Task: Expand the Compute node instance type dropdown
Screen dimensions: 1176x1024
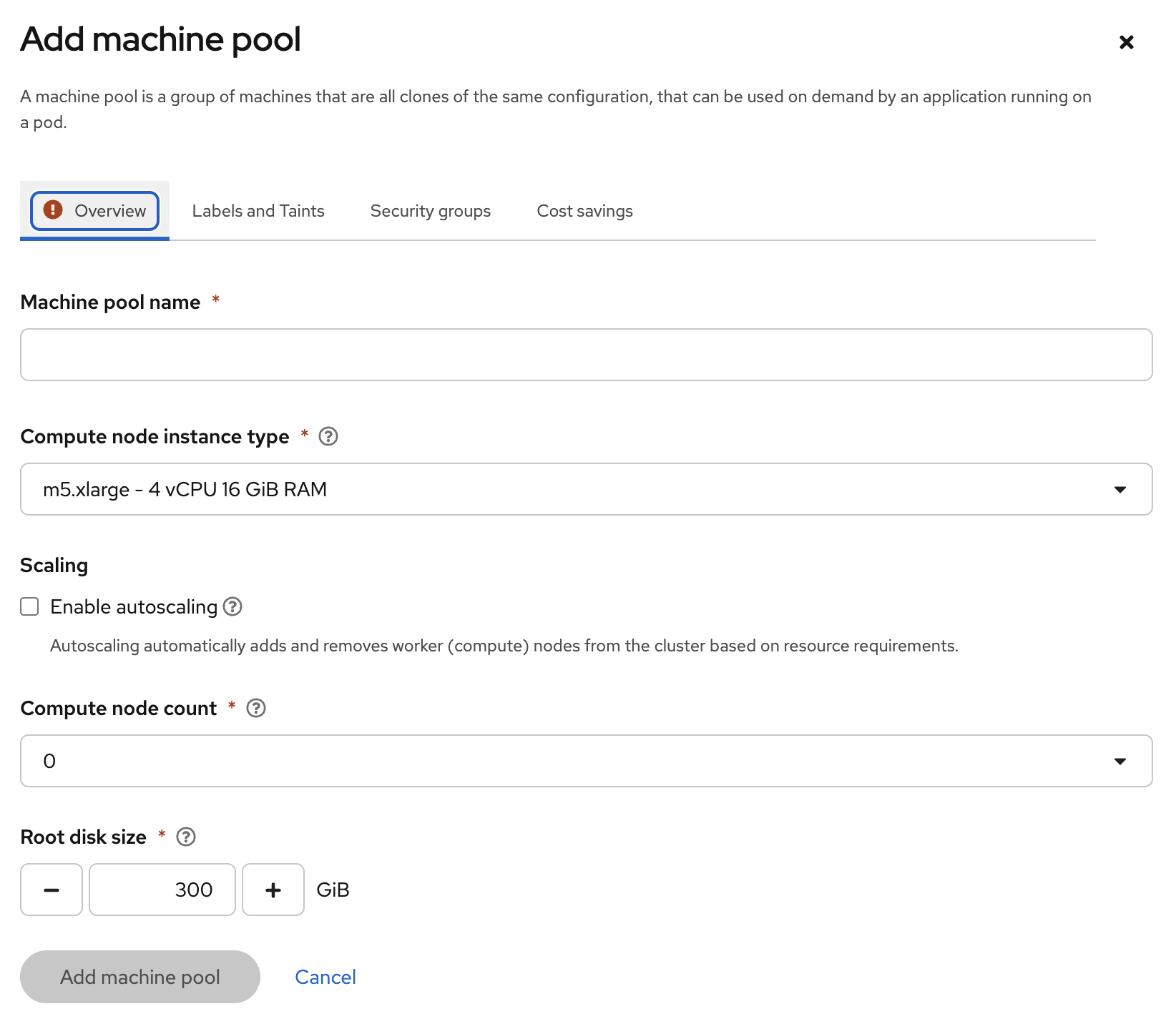Action: [x=1119, y=489]
